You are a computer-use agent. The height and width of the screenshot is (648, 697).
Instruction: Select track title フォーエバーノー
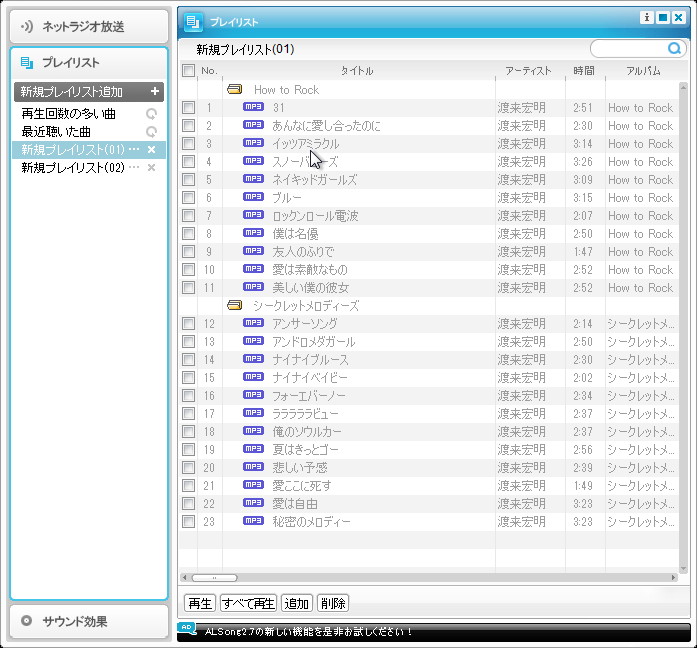click(309, 396)
